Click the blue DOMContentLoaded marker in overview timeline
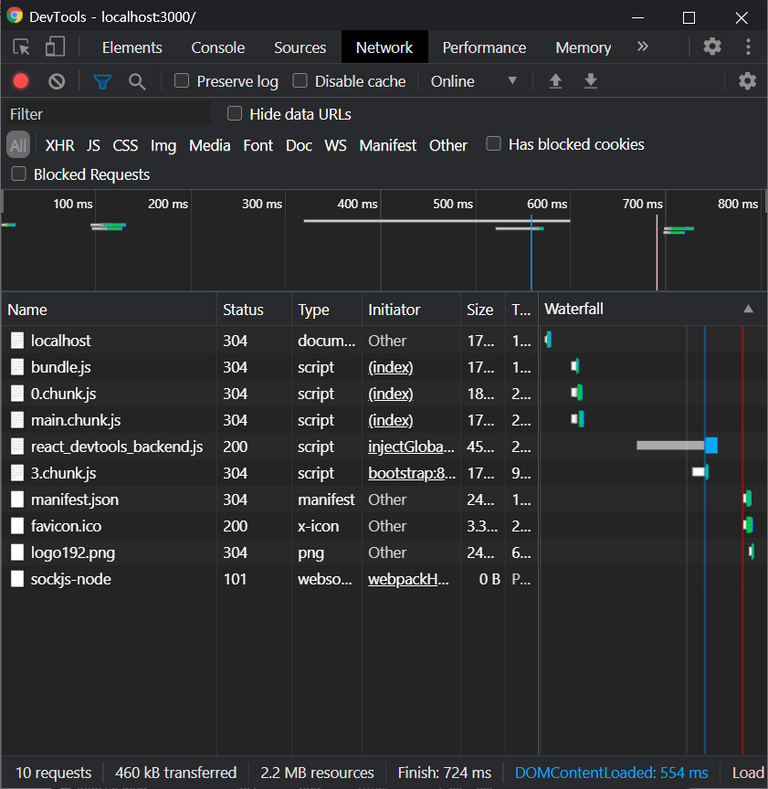The width and height of the screenshot is (768, 789). (x=531, y=253)
